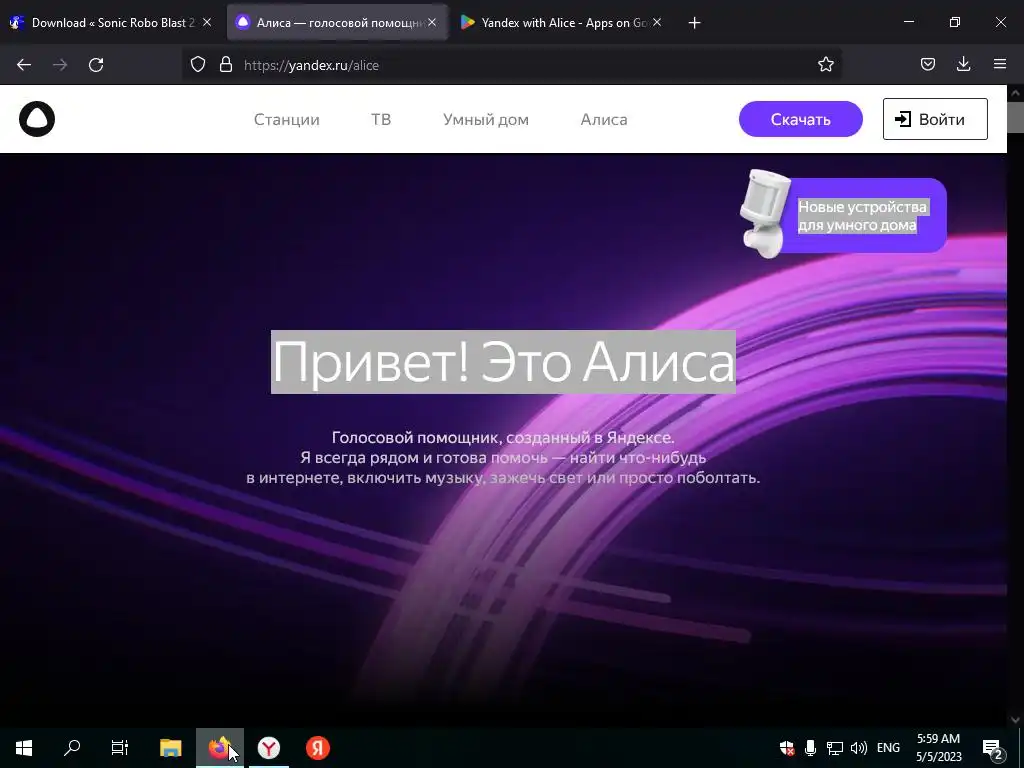The height and width of the screenshot is (768, 1024).
Task: Open the Новые устройства для умного дома banner
Action: coord(843,216)
